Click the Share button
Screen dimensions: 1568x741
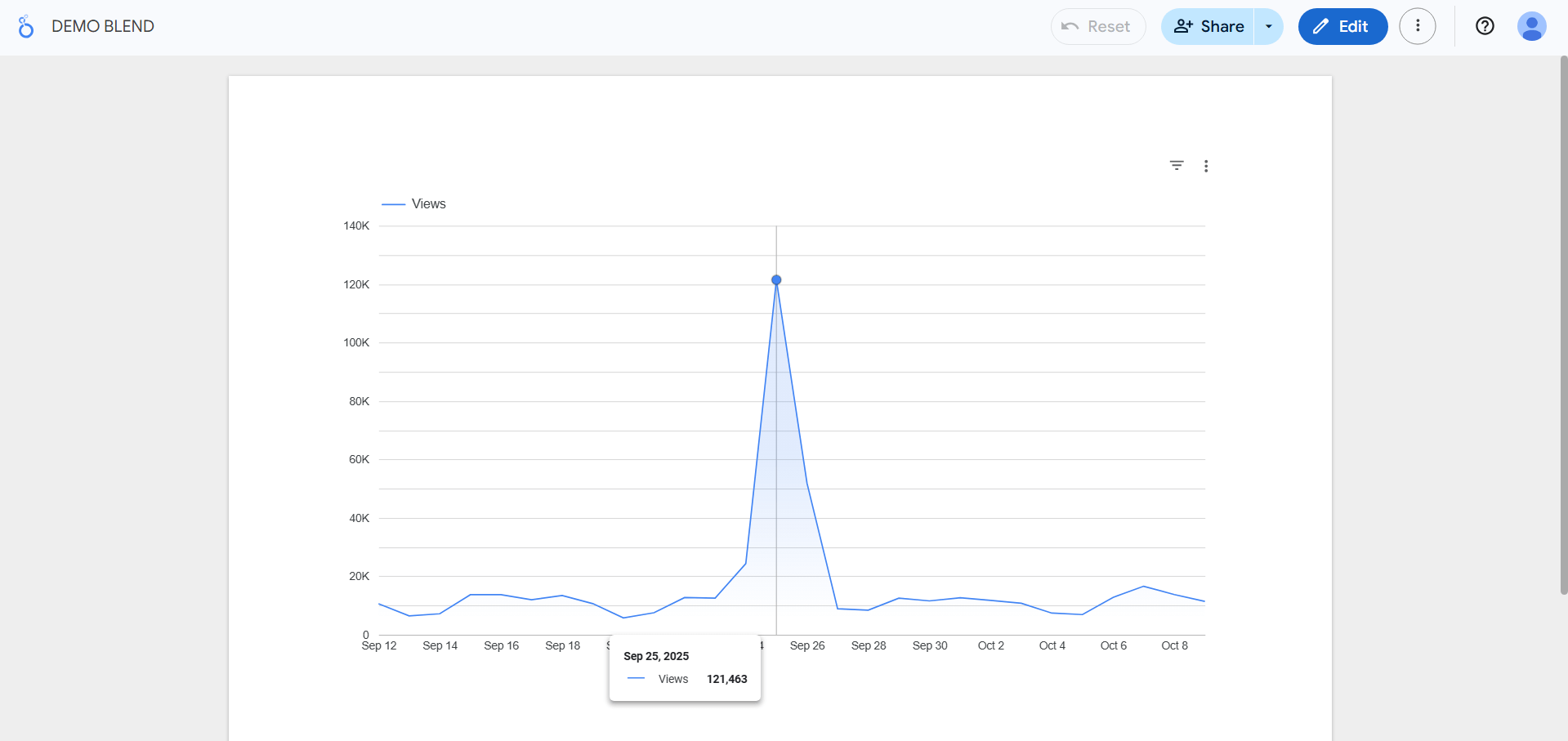click(1208, 26)
